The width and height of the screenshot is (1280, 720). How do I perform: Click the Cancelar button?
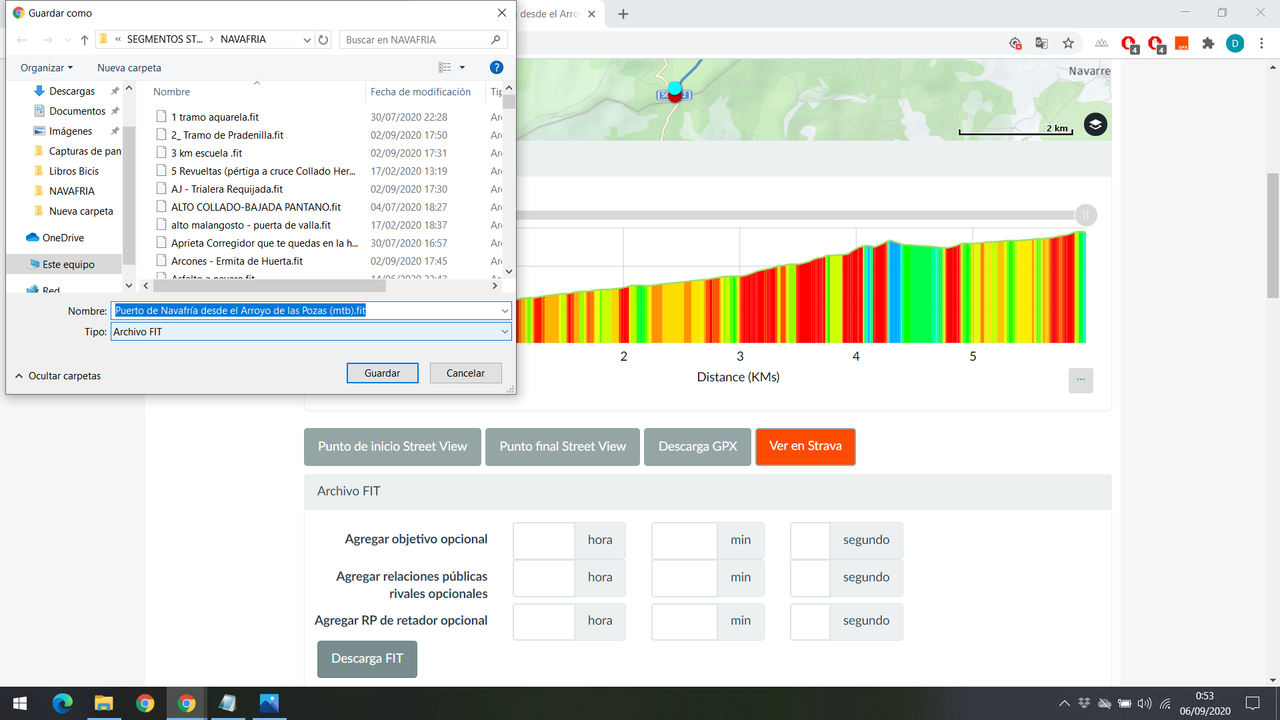click(465, 373)
